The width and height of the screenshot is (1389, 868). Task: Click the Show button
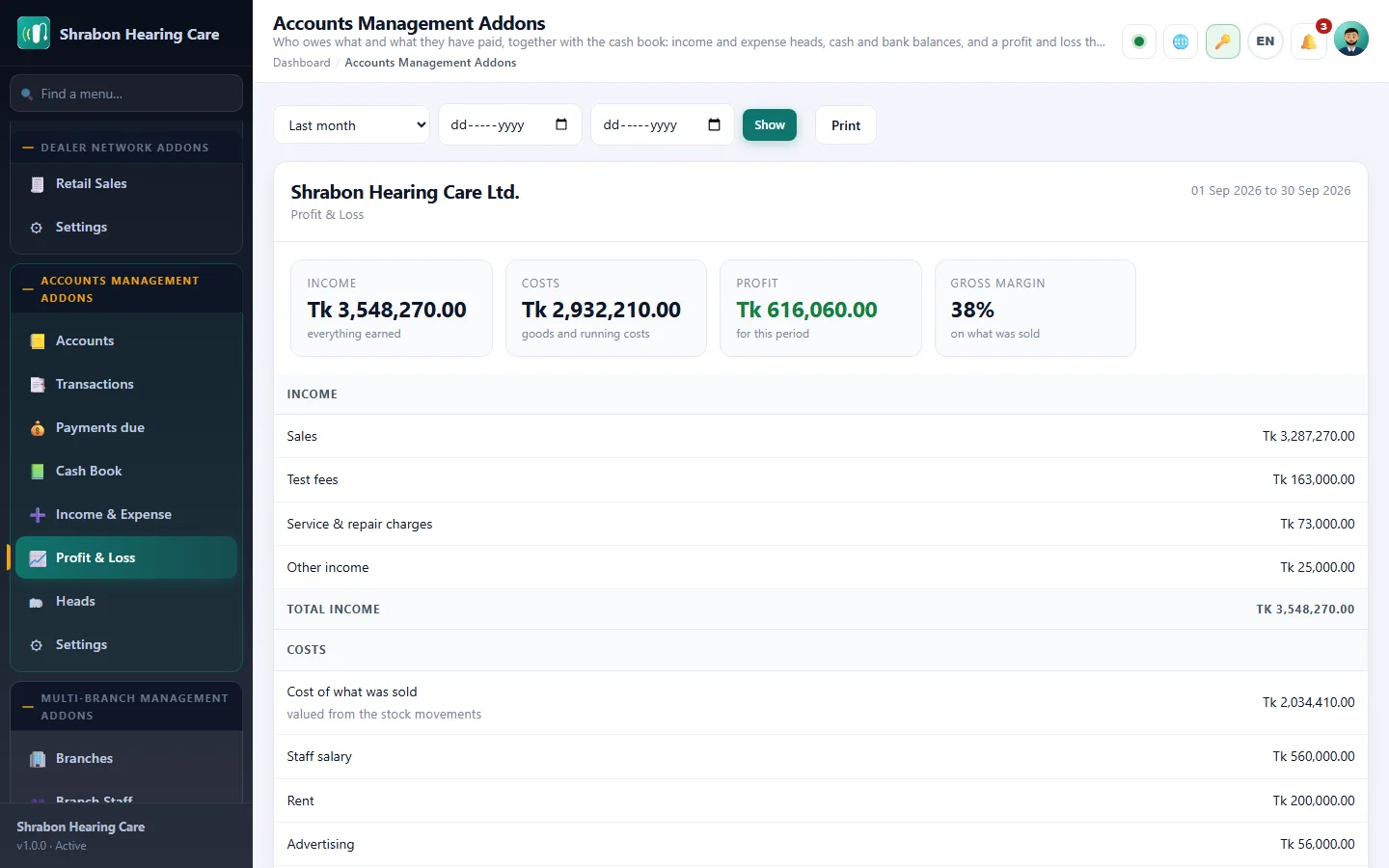[x=770, y=125]
